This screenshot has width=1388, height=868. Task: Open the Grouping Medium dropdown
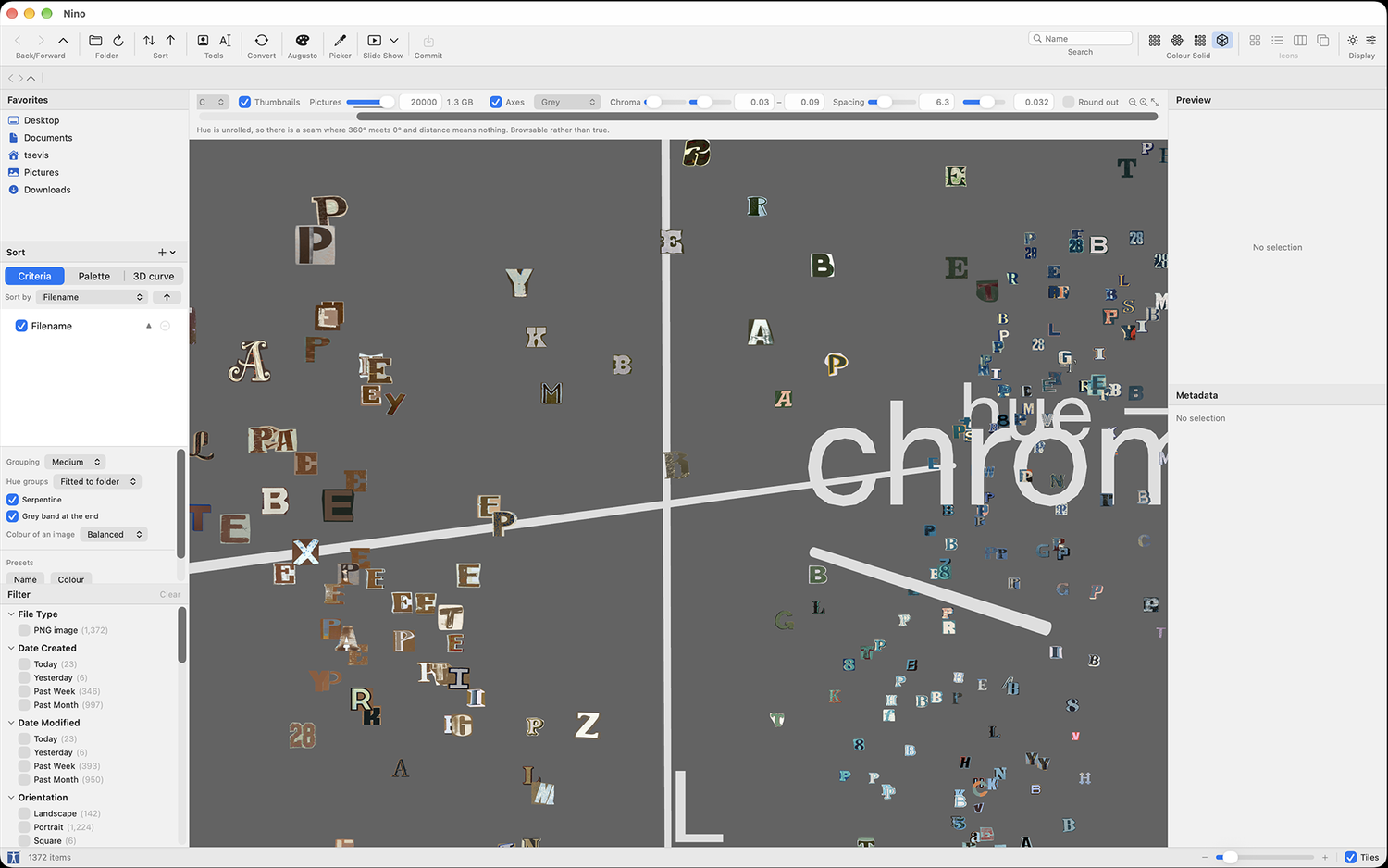[75, 462]
